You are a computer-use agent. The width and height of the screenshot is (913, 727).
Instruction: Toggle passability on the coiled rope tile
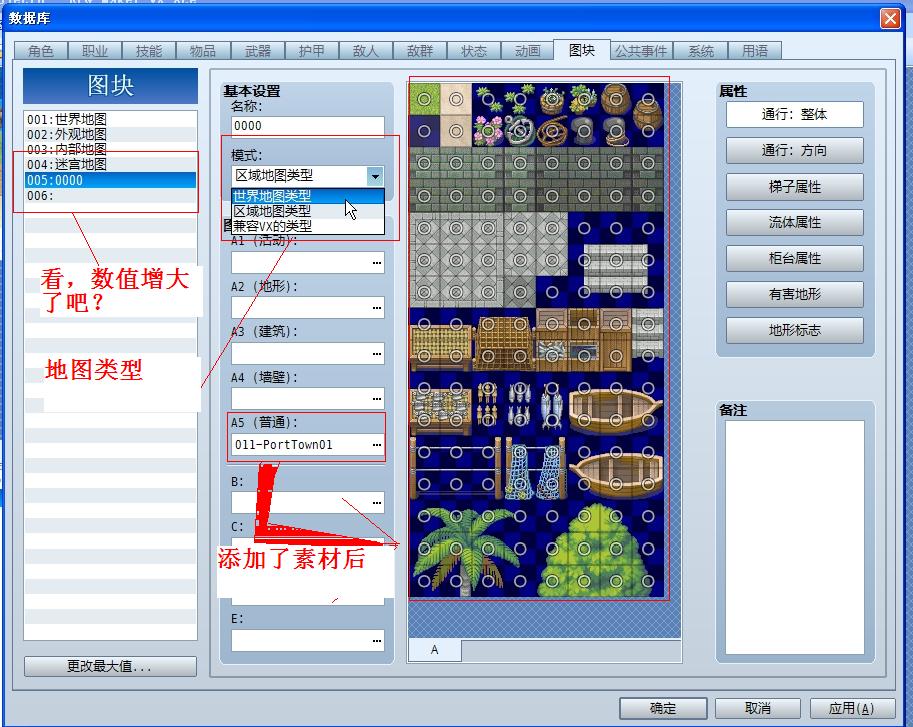point(552,131)
